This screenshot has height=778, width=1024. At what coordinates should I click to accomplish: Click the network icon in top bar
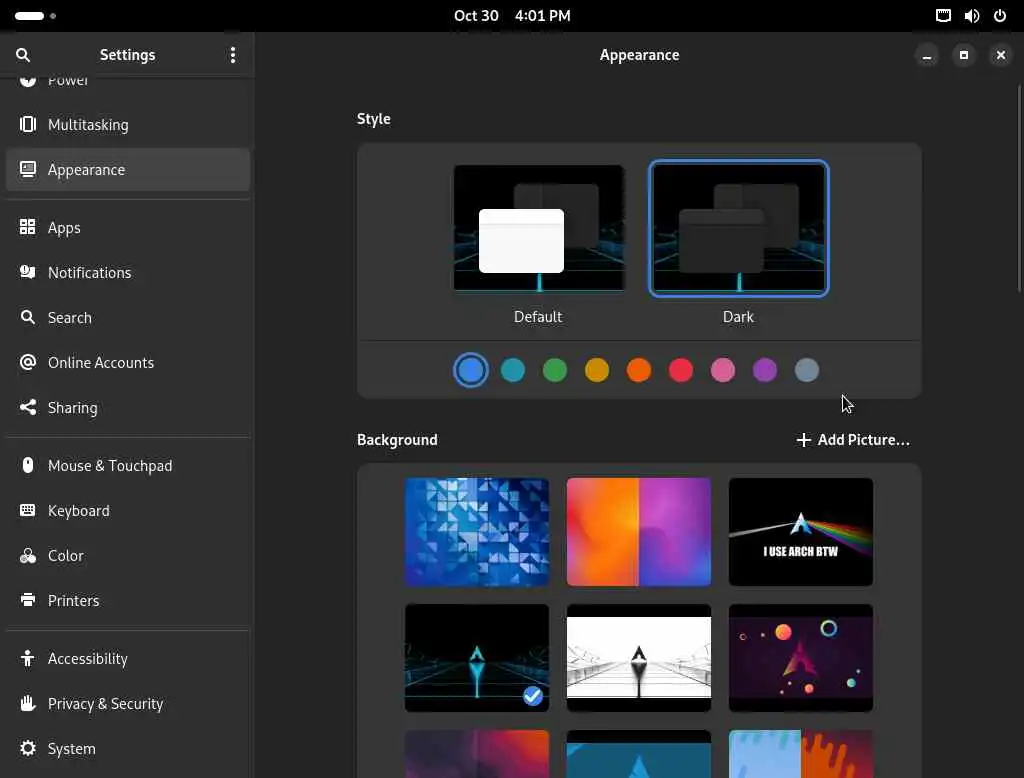943,16
